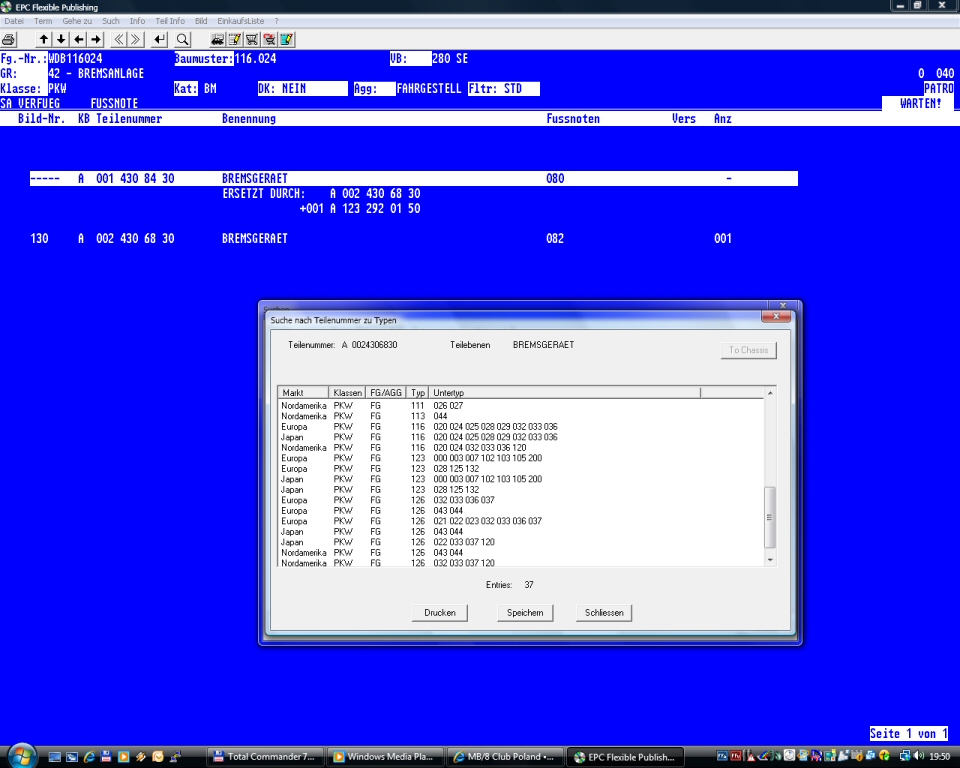Screen dimensions: 960x768
Task: Click the shopping cart toolbar icon
Action: pos(252,39)
